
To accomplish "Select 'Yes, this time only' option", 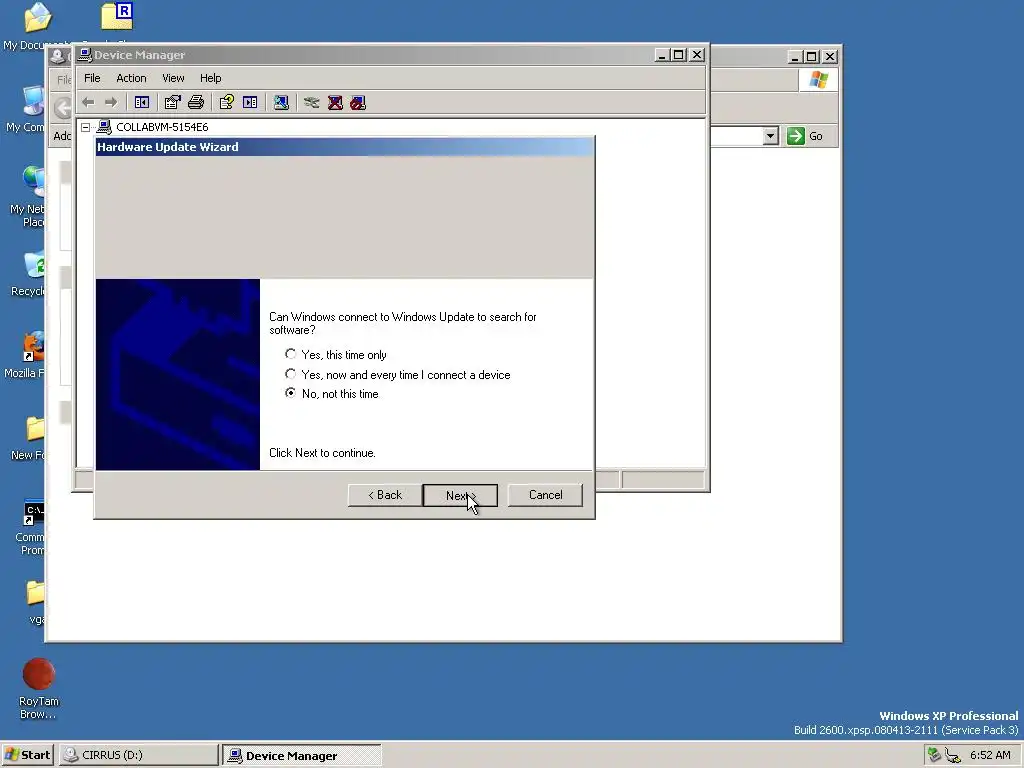I will click(291, 354).
